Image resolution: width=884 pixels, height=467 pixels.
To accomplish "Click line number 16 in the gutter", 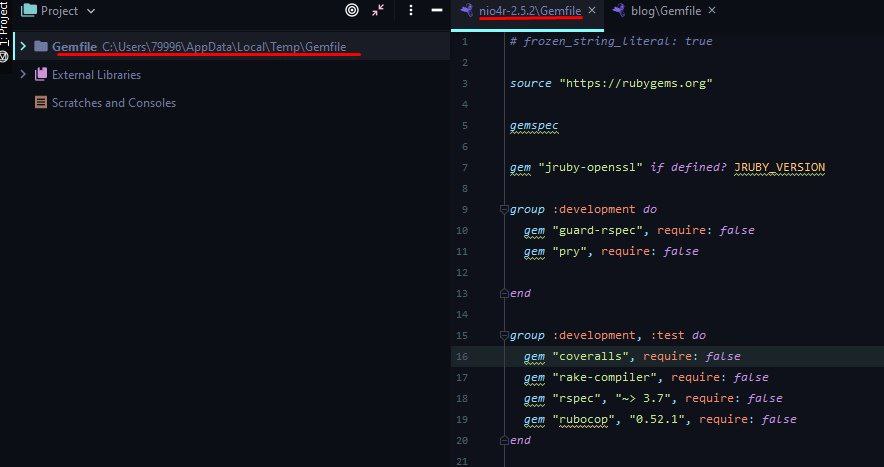I will (x=462, y=356).
